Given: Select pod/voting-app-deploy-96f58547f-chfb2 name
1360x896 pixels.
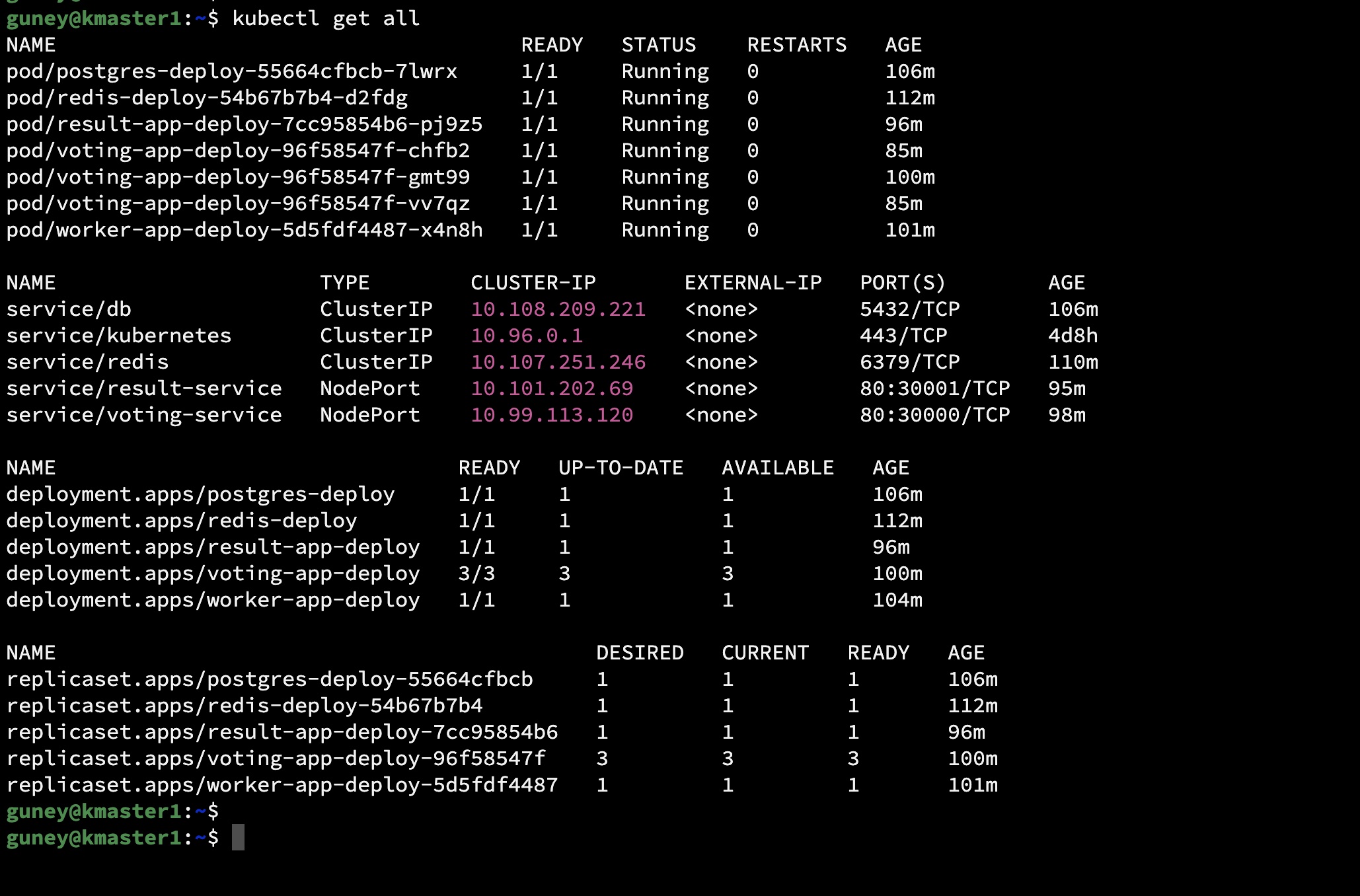Looking at the screenshot, I should pyautogui.click(x=238, y=151).
